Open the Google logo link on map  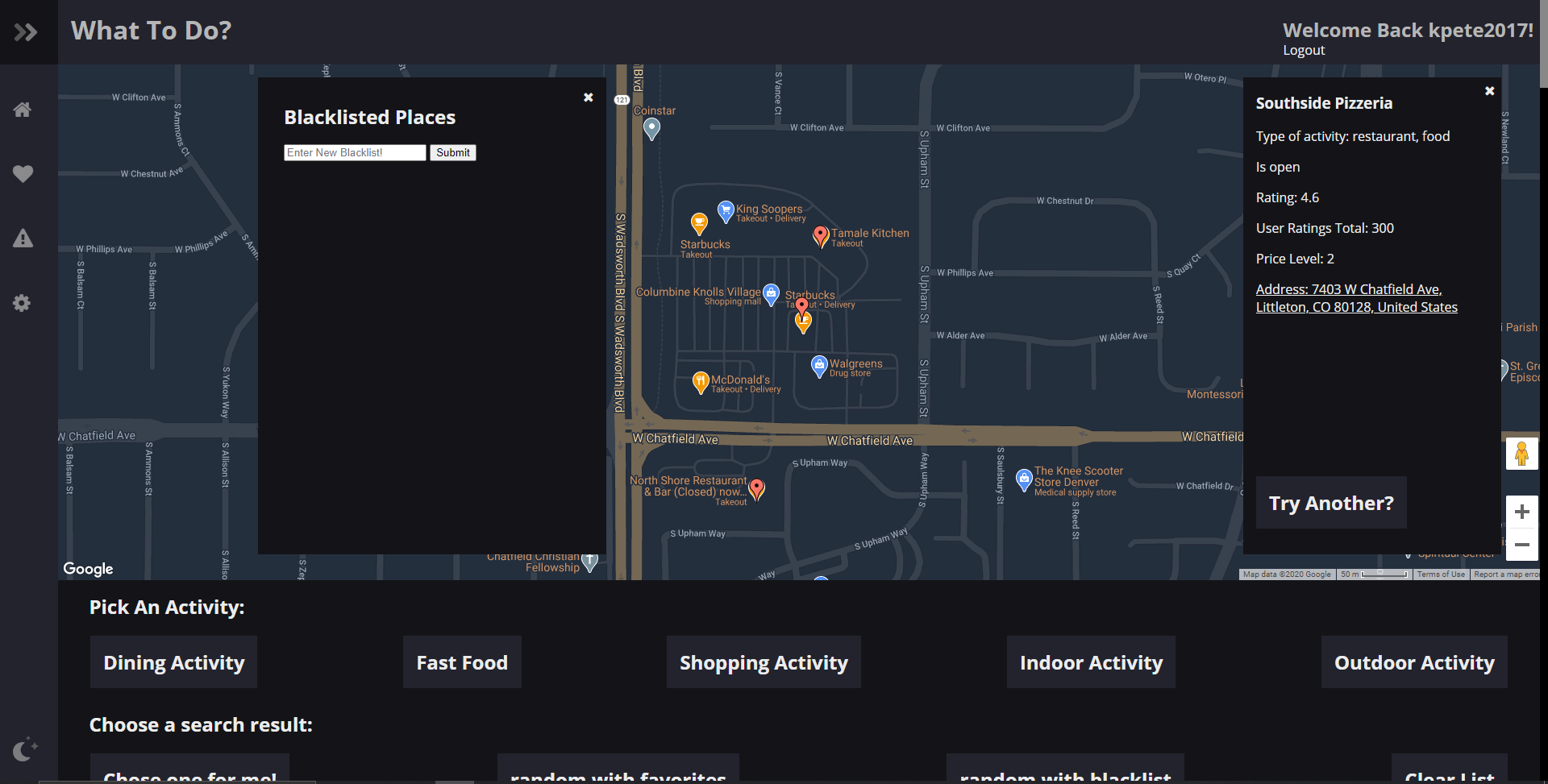88,569
